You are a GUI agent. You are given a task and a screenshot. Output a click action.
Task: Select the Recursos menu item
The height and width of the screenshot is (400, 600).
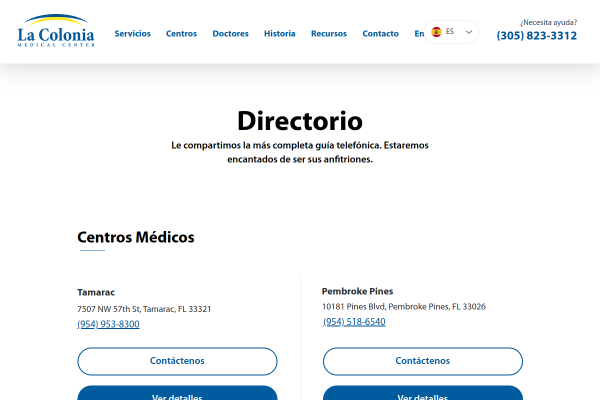tap(329, 34)
